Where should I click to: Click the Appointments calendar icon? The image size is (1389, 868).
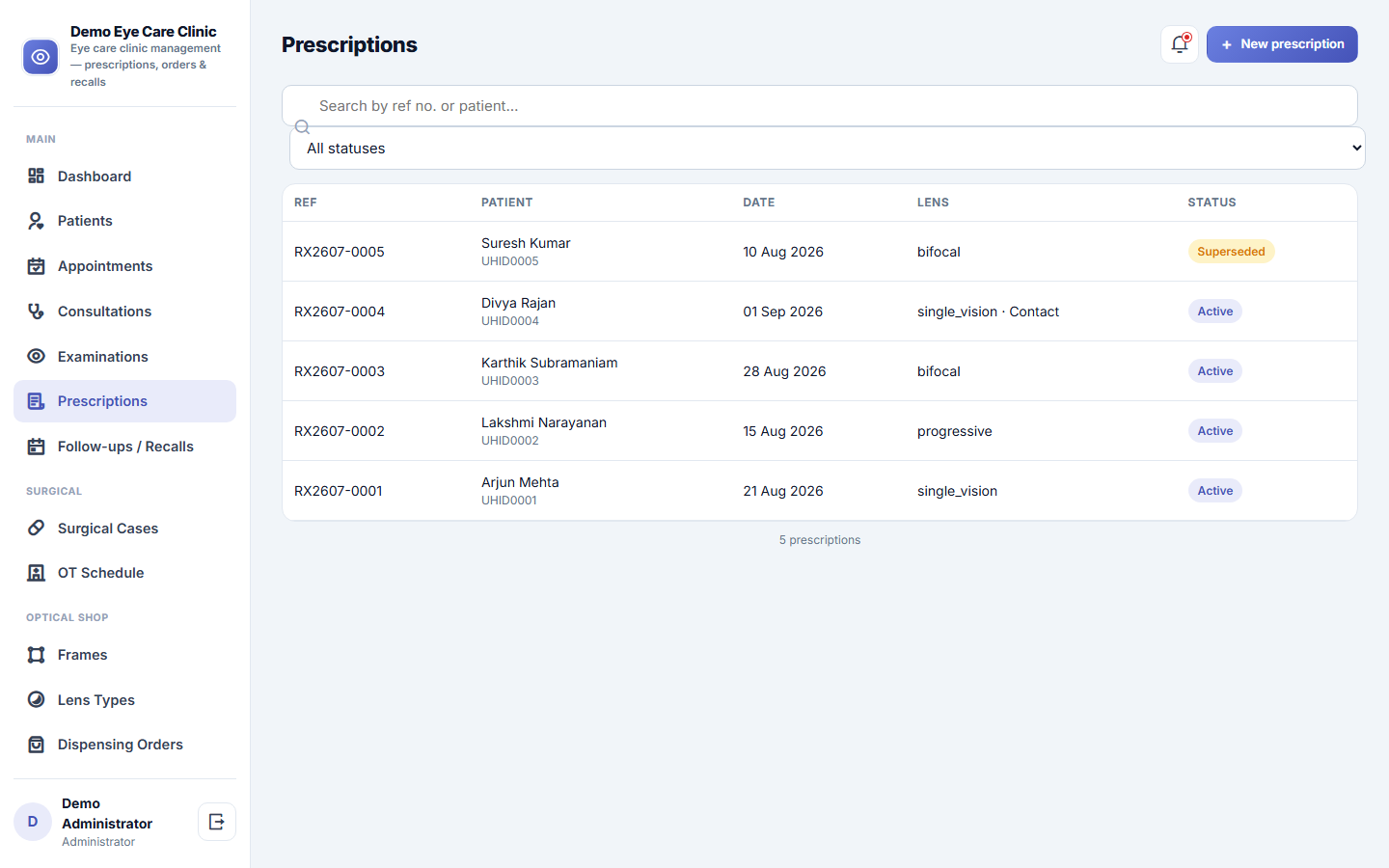pos(37,266)
